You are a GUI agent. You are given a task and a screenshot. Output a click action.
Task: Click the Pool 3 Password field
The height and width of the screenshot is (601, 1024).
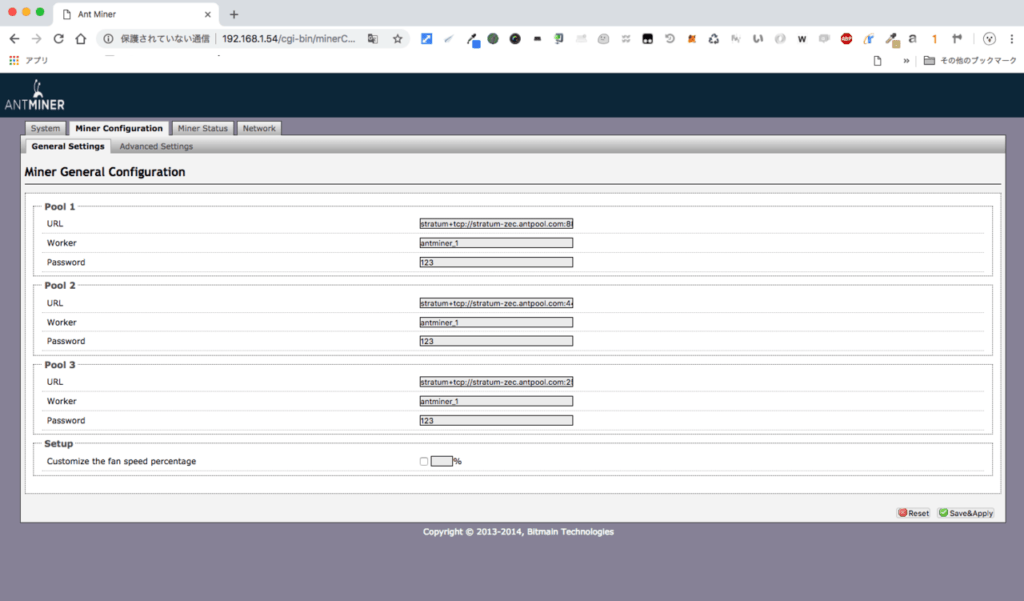(x=496, y=420)
